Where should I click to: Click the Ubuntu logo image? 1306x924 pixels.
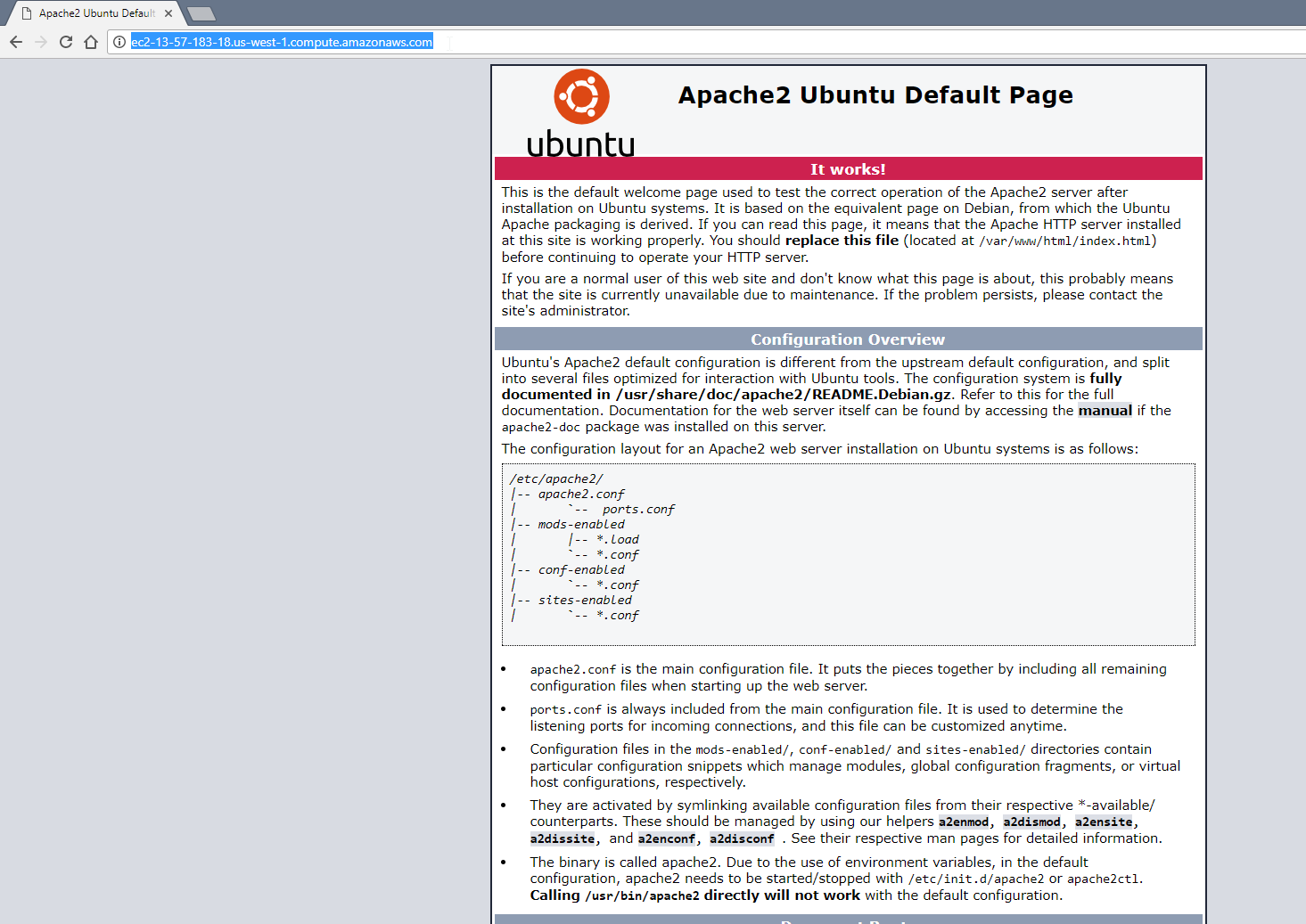[x=581, y=113]
